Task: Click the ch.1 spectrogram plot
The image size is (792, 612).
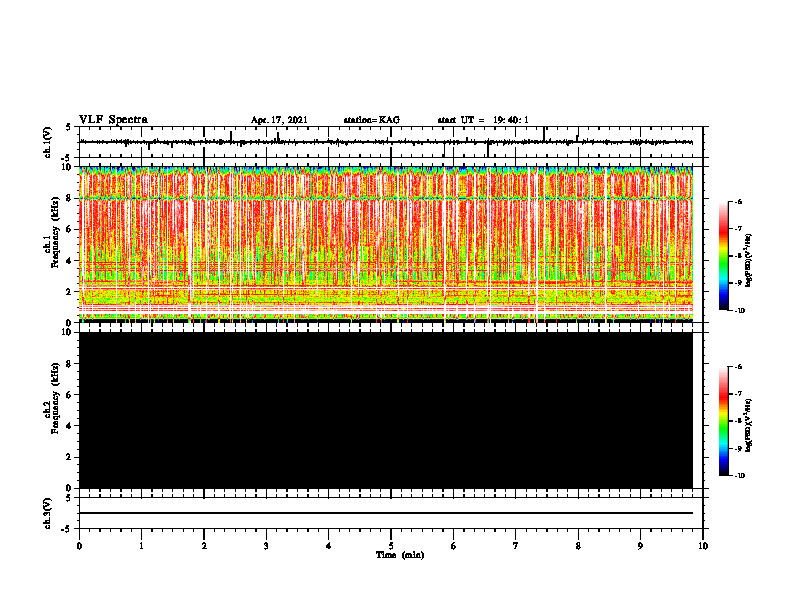Action: click(x=386, y=244)
